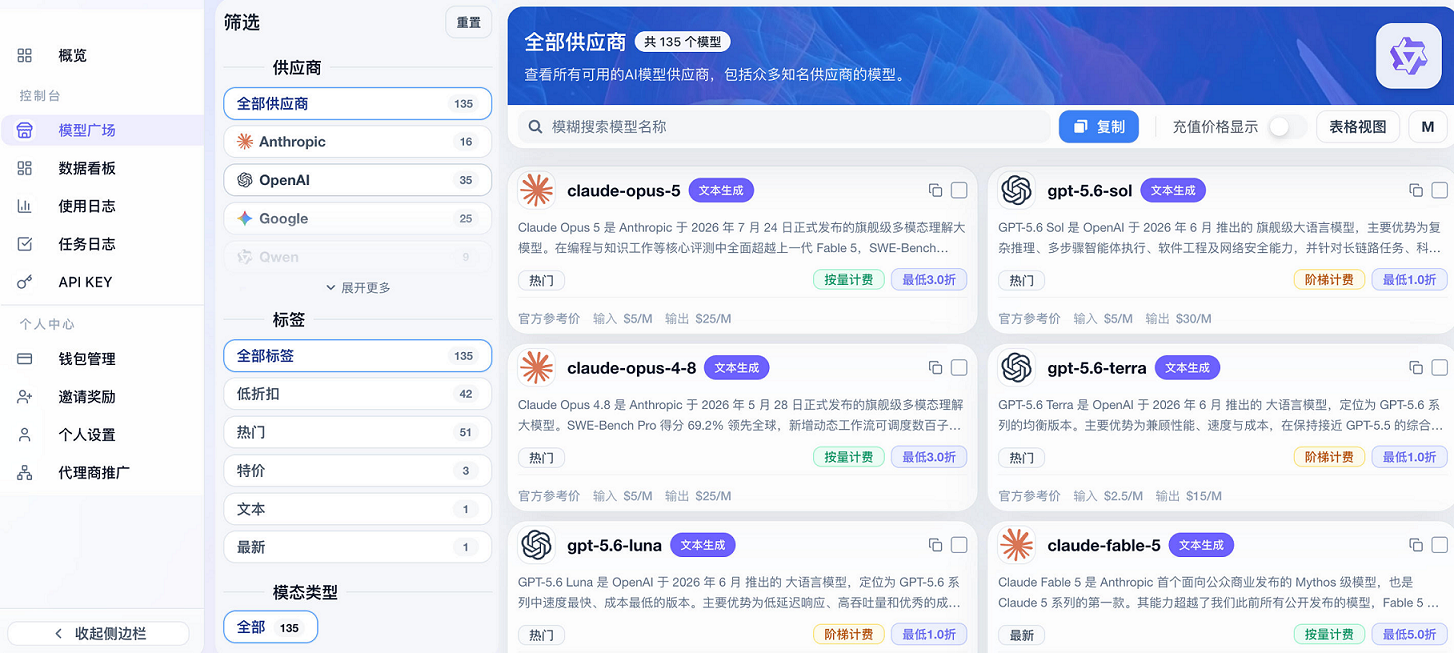Check the claude-fable-5 card checkbox
The width and height of the screenshot is (1454, 653).
(1439, 545)
